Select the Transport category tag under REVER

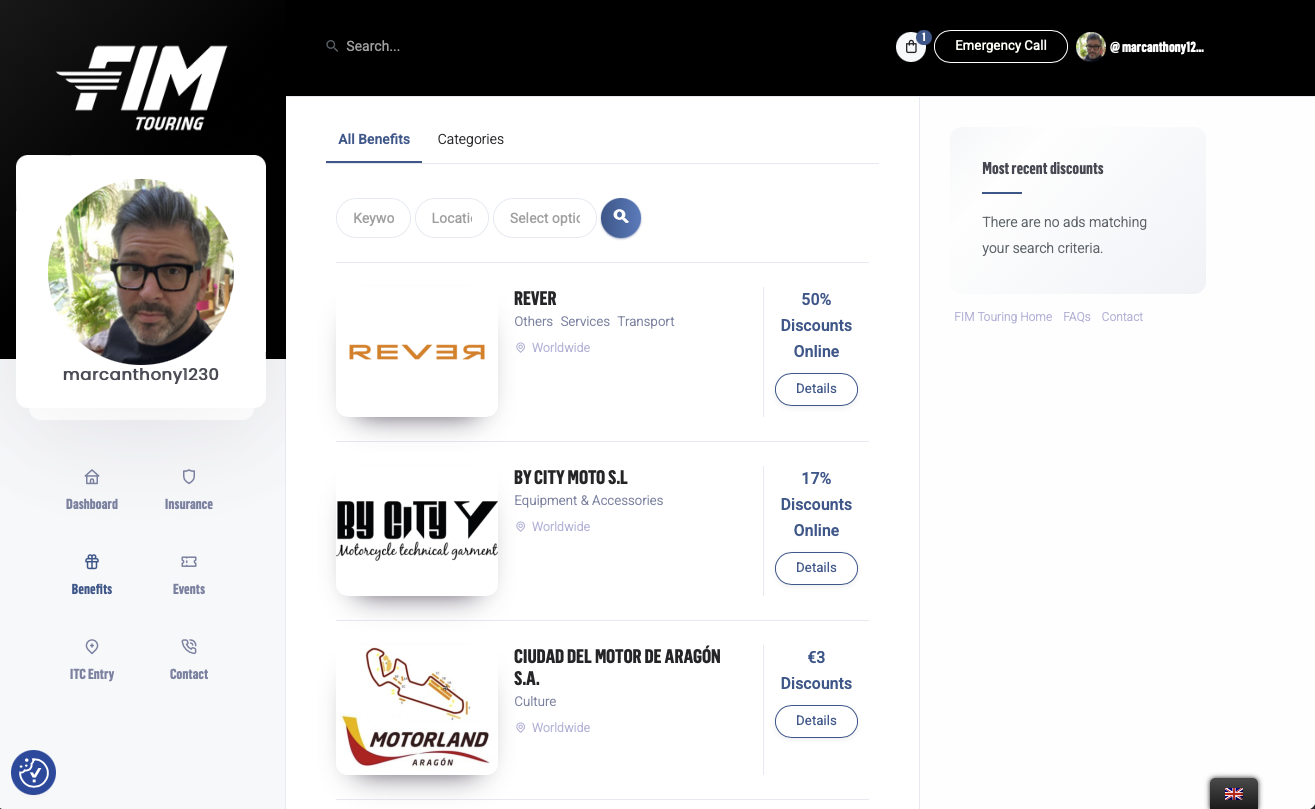(x=646, y=322)
